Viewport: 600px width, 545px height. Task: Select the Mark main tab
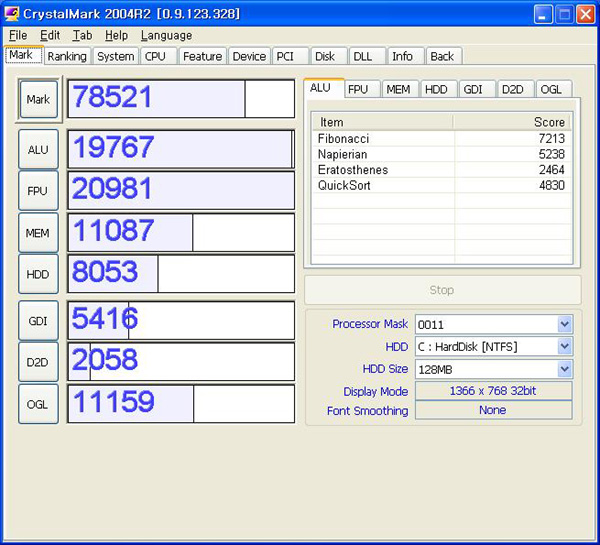[23, 55]
